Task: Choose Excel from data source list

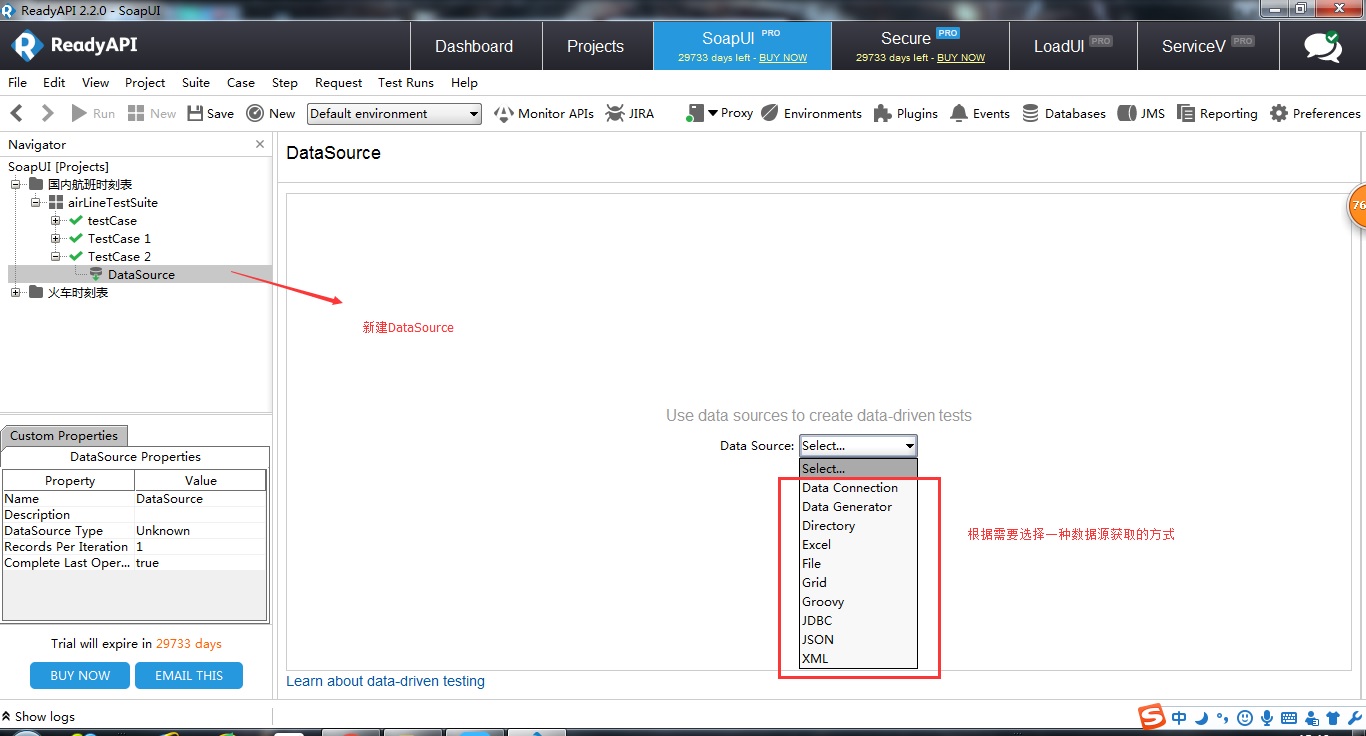Action: click(858, 545)
